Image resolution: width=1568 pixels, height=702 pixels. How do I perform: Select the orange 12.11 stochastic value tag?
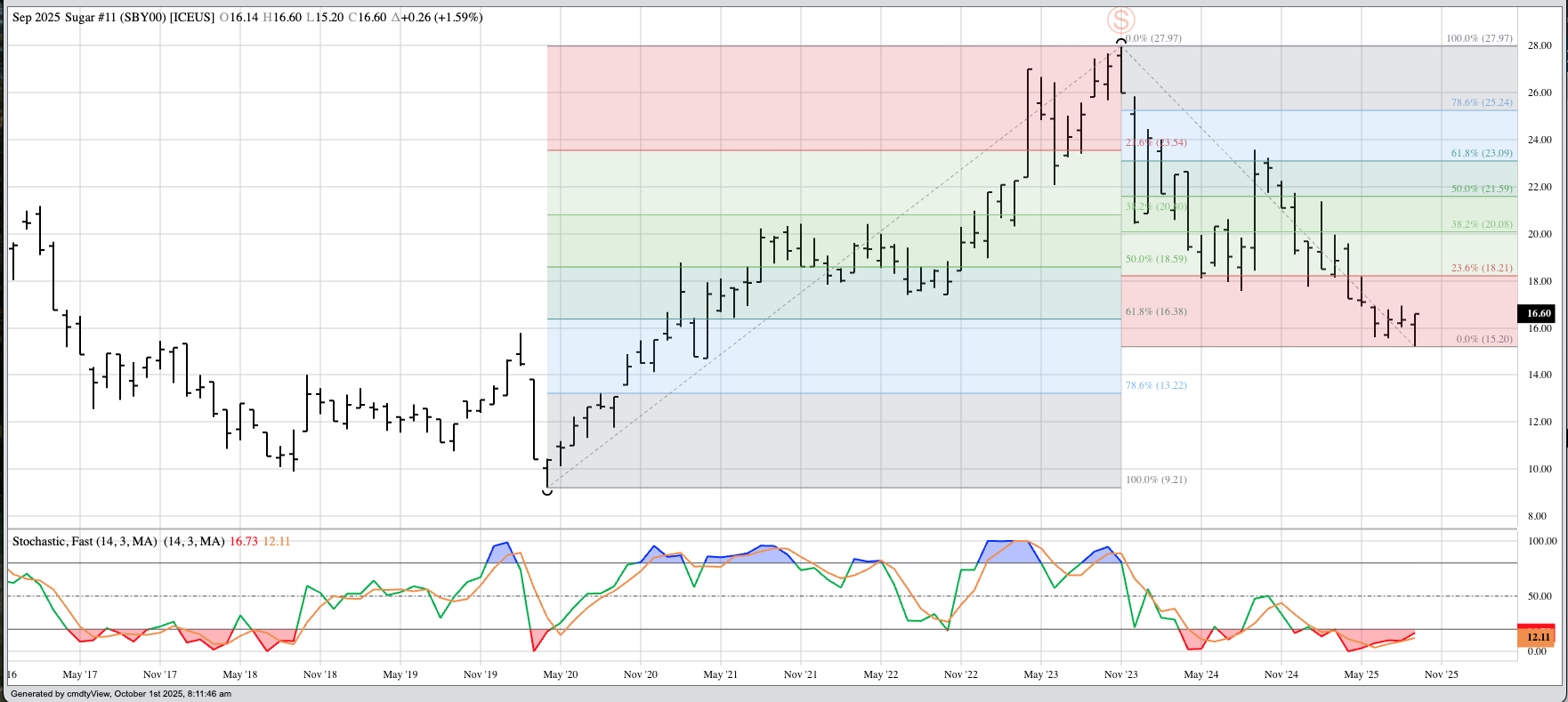1538,637
